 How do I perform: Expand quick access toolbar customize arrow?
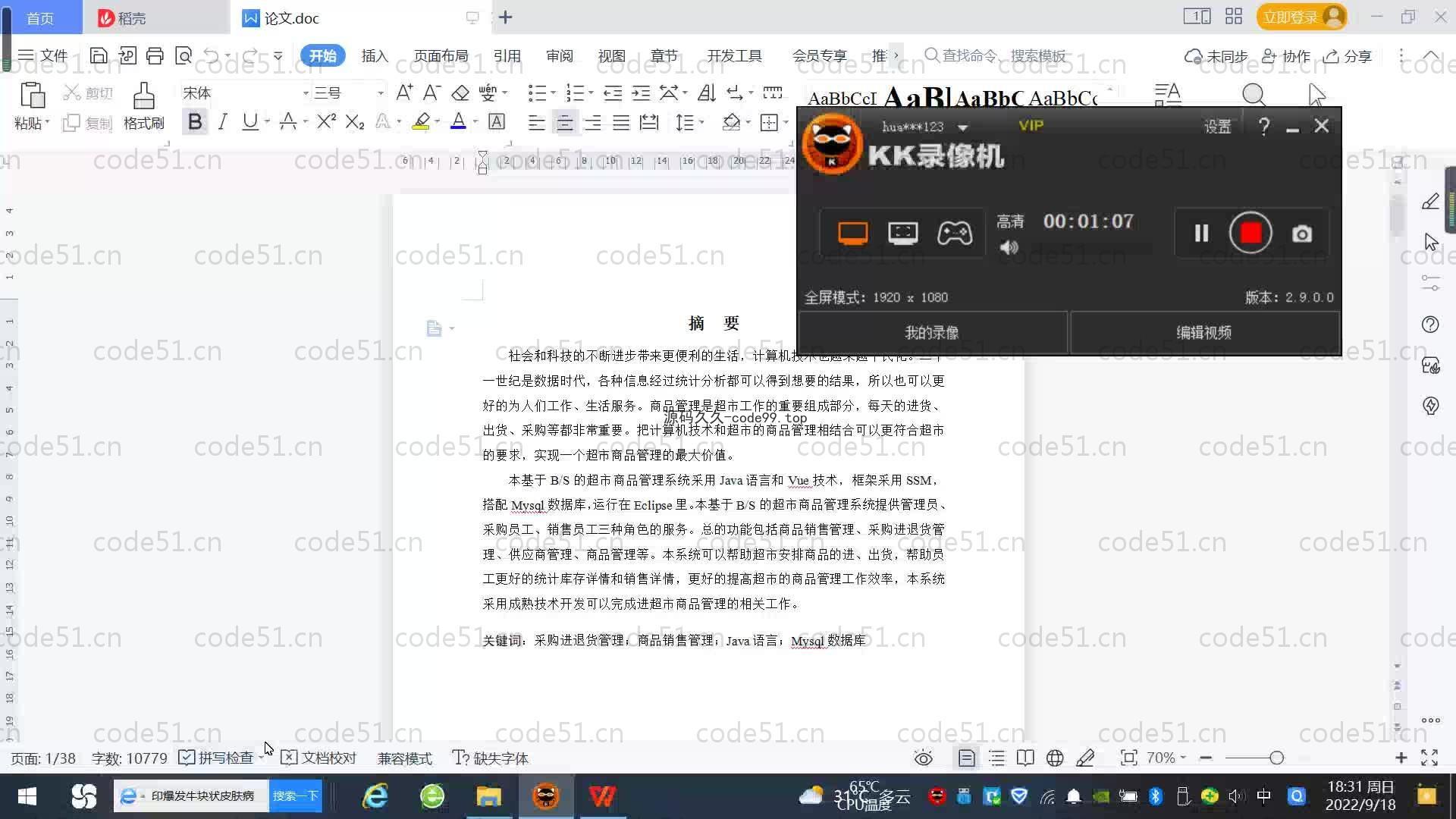tap(278, 55)
